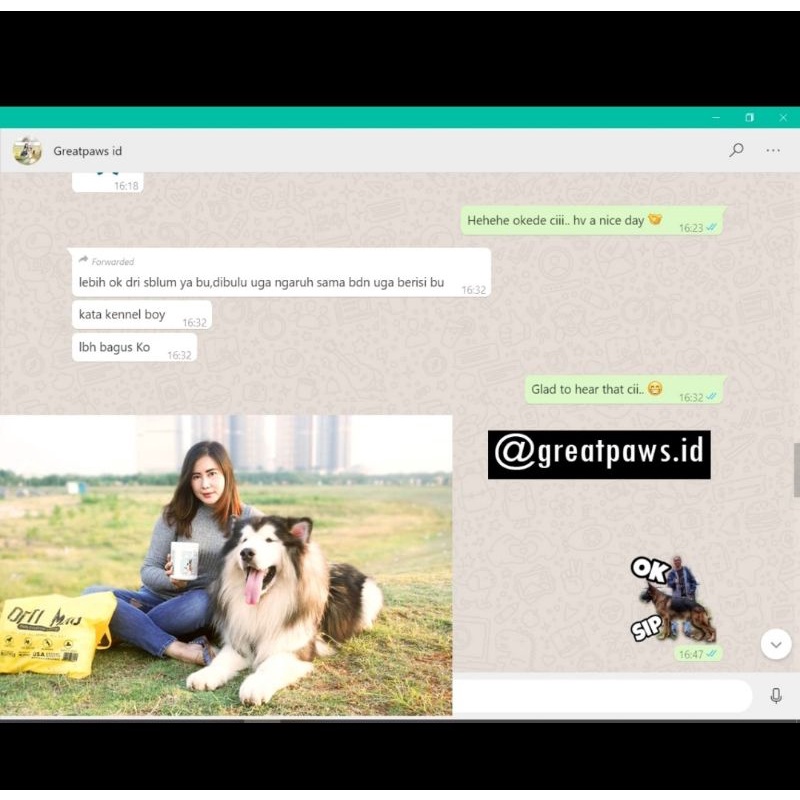Click the emoji in 'Glad to hear that' message
800x800 pixels.
[x=655, y=389]
